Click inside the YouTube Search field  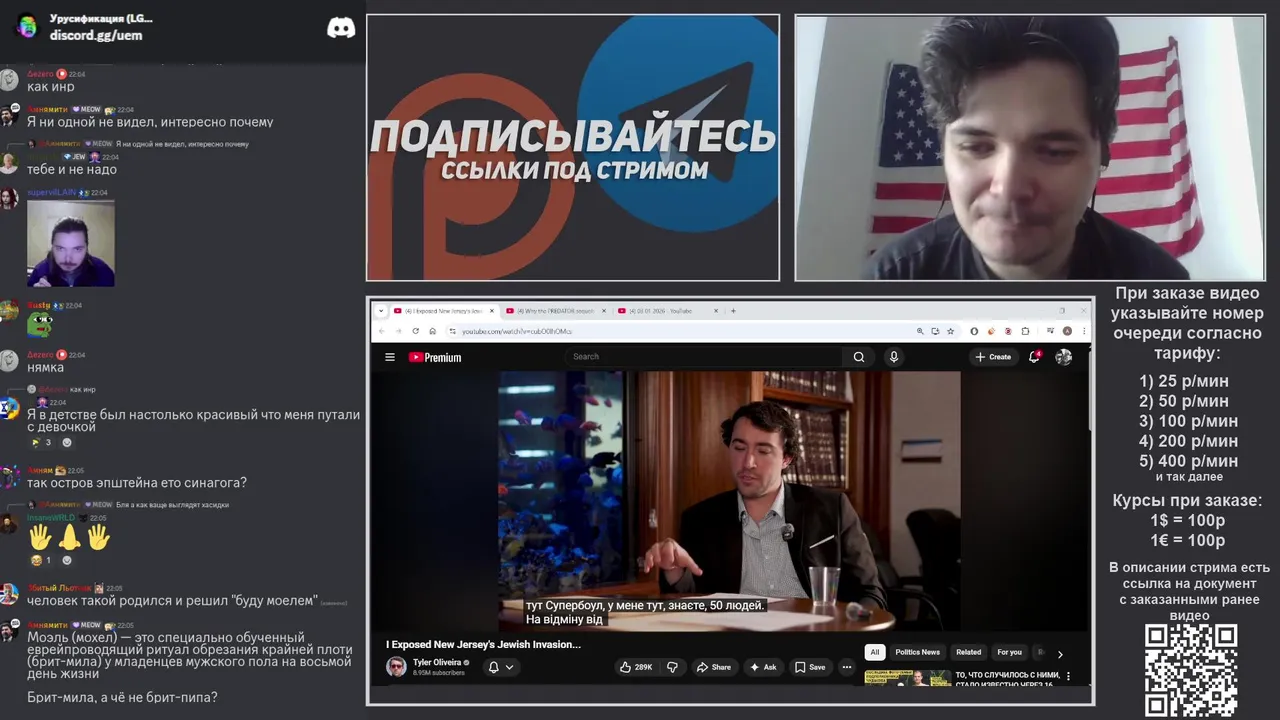click(705, 357)
